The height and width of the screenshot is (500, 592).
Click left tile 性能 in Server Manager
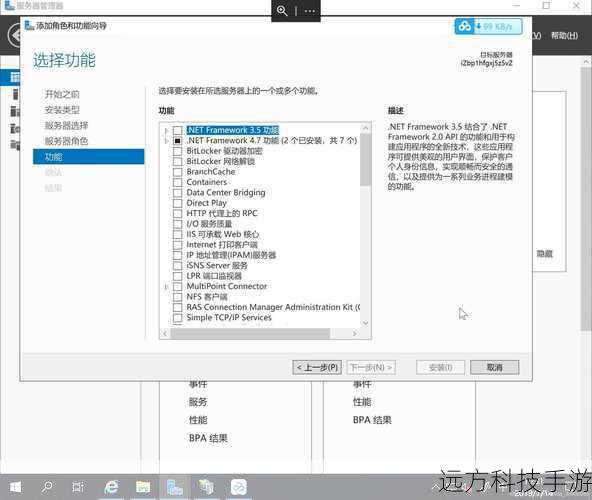pos(198,420)
